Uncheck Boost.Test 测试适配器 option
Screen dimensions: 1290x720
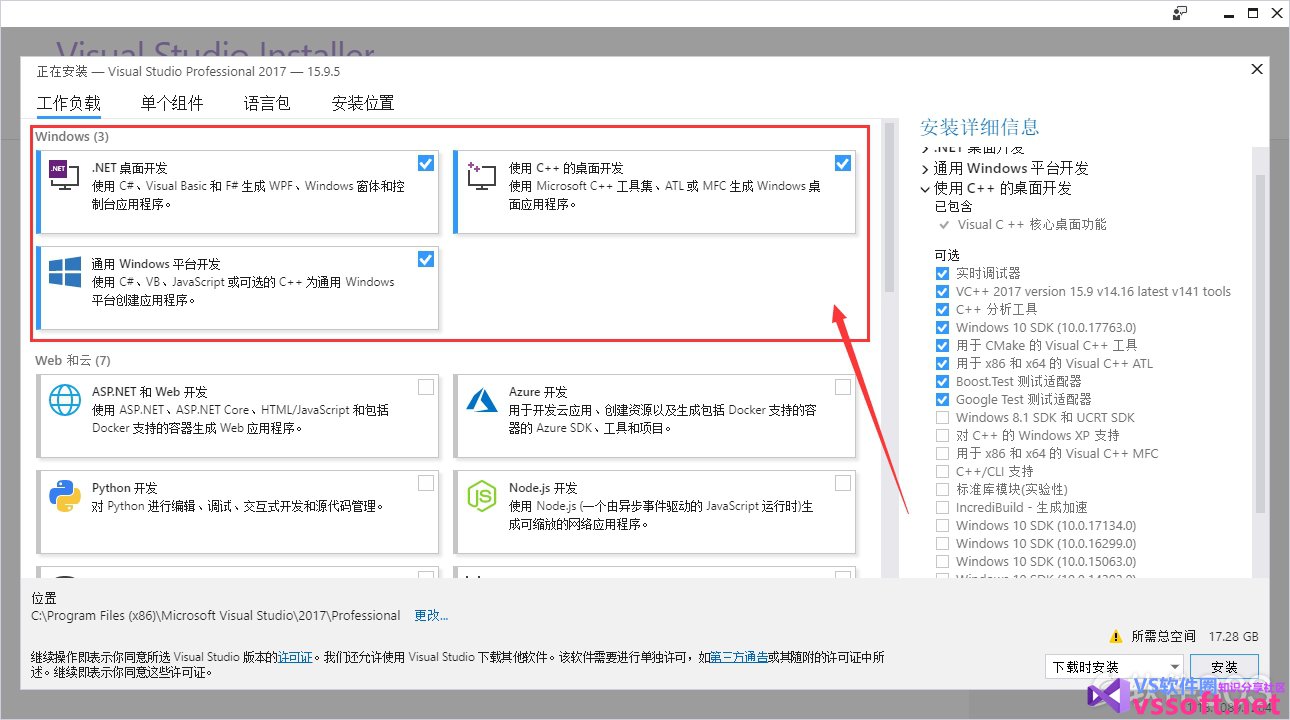(x=942, y=381)
